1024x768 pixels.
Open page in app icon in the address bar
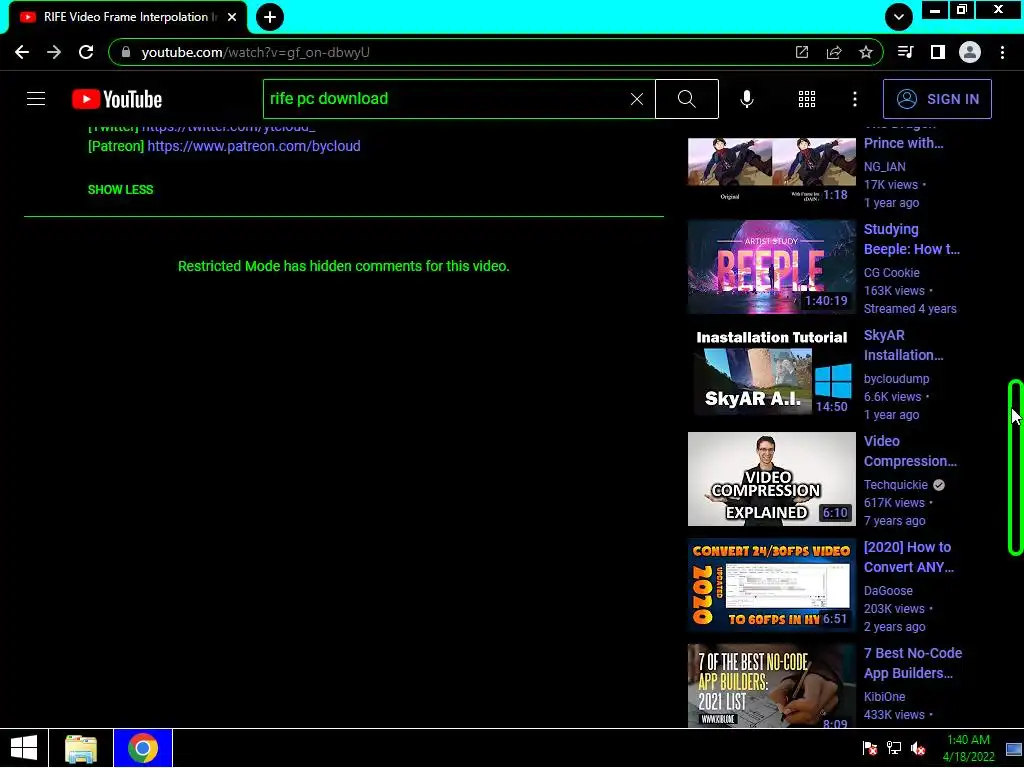801,52
